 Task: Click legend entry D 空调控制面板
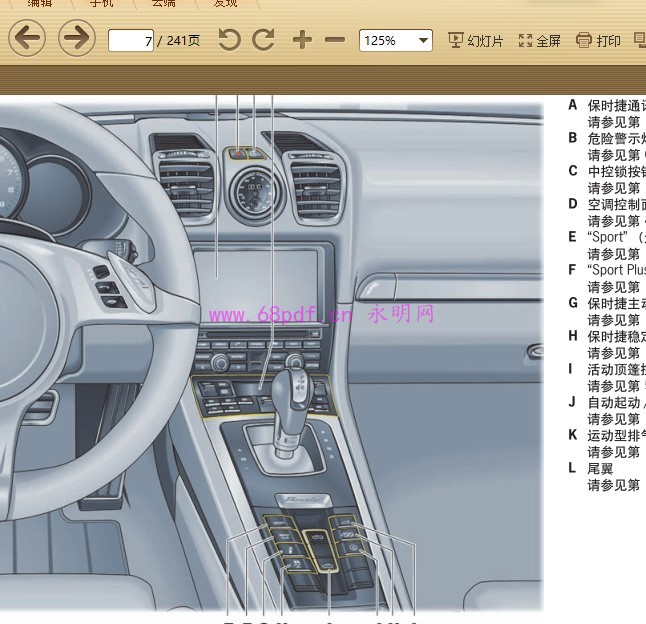[607, 204]
